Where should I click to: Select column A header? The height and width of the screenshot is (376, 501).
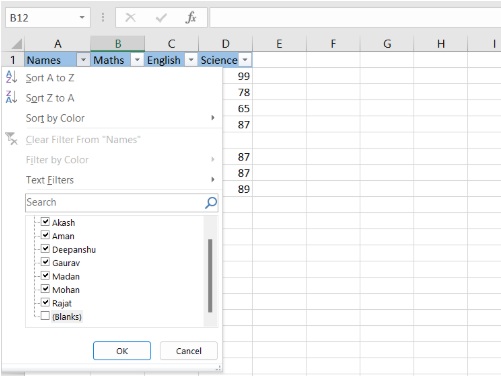pos(58,44)
